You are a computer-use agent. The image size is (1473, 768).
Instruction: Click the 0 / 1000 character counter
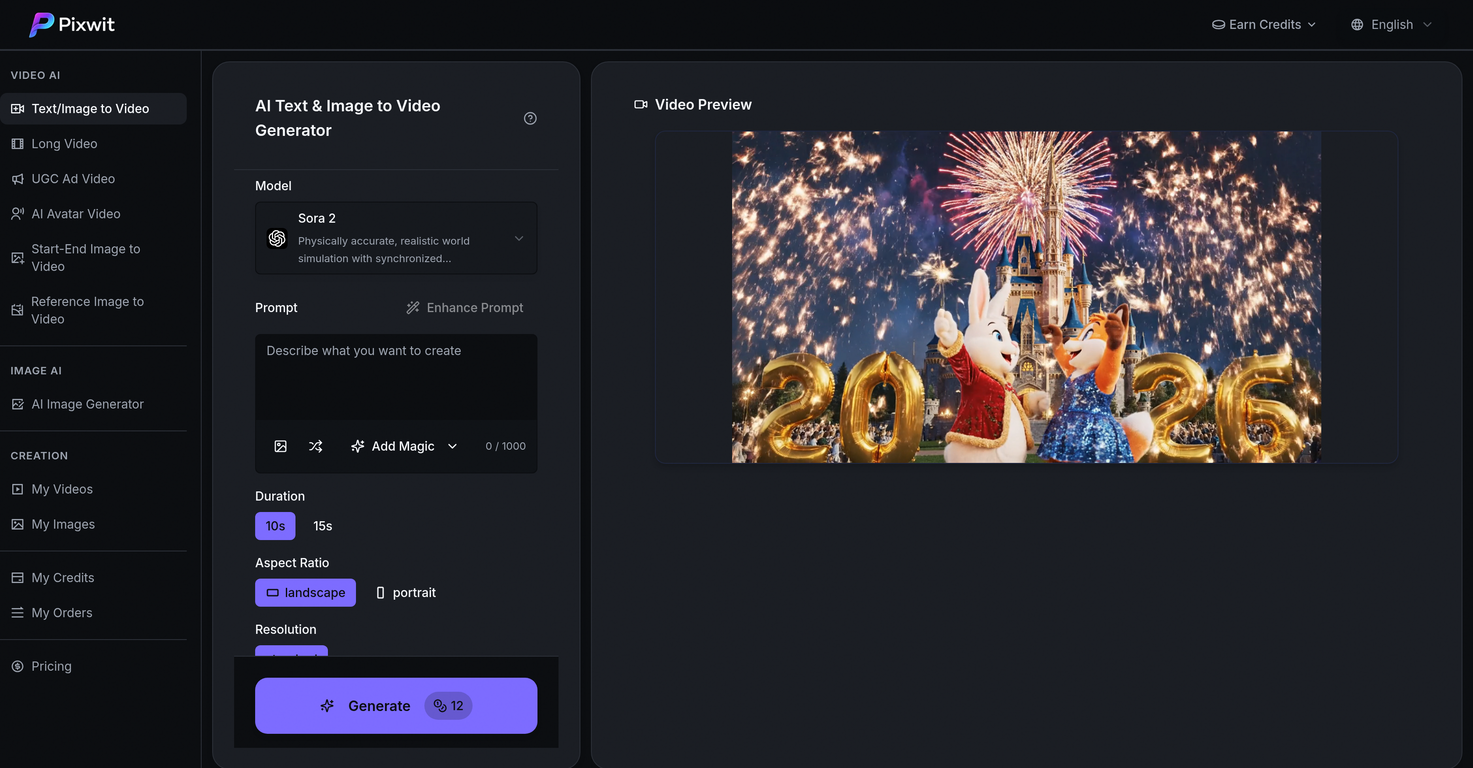(505, 446)
